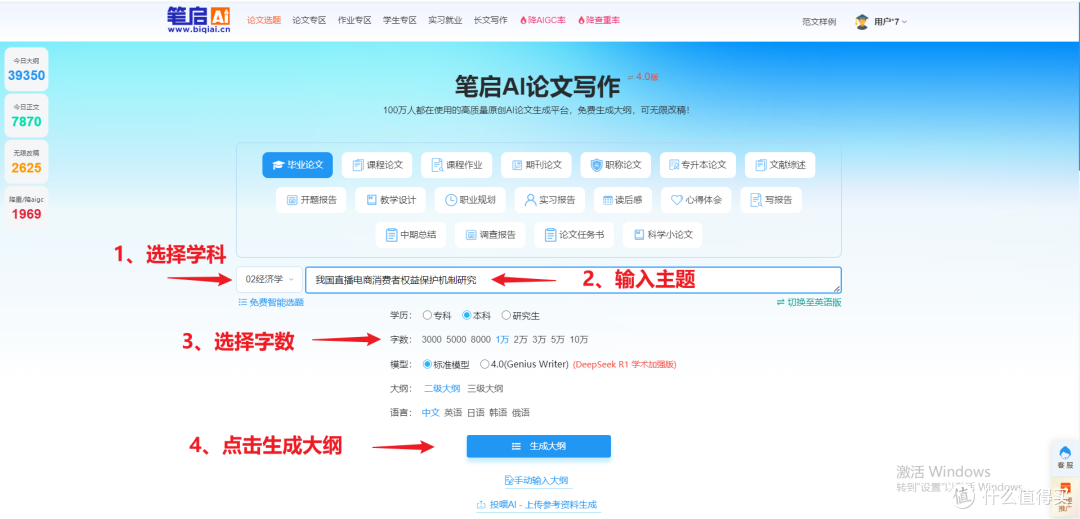Set word count to 2万

[521, 340]
